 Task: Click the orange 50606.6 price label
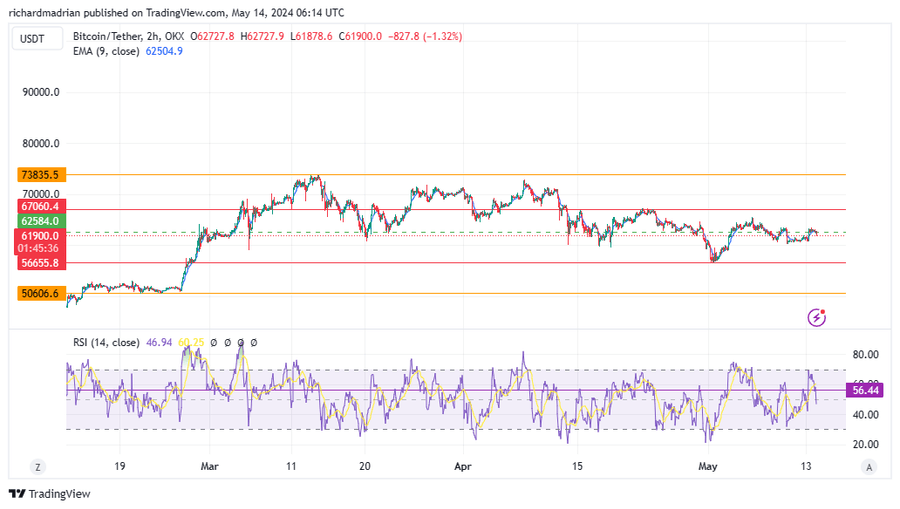[x=40, y=294]
